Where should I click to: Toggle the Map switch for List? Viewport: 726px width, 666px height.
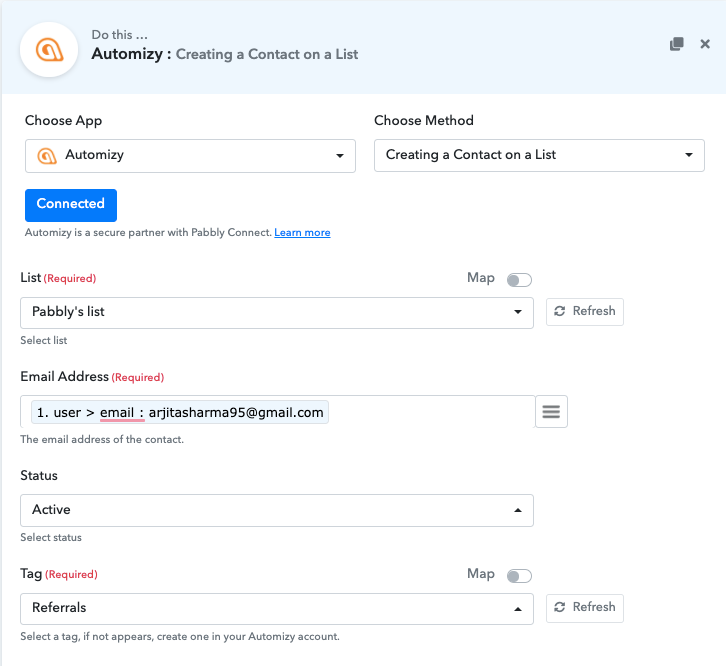519,280
